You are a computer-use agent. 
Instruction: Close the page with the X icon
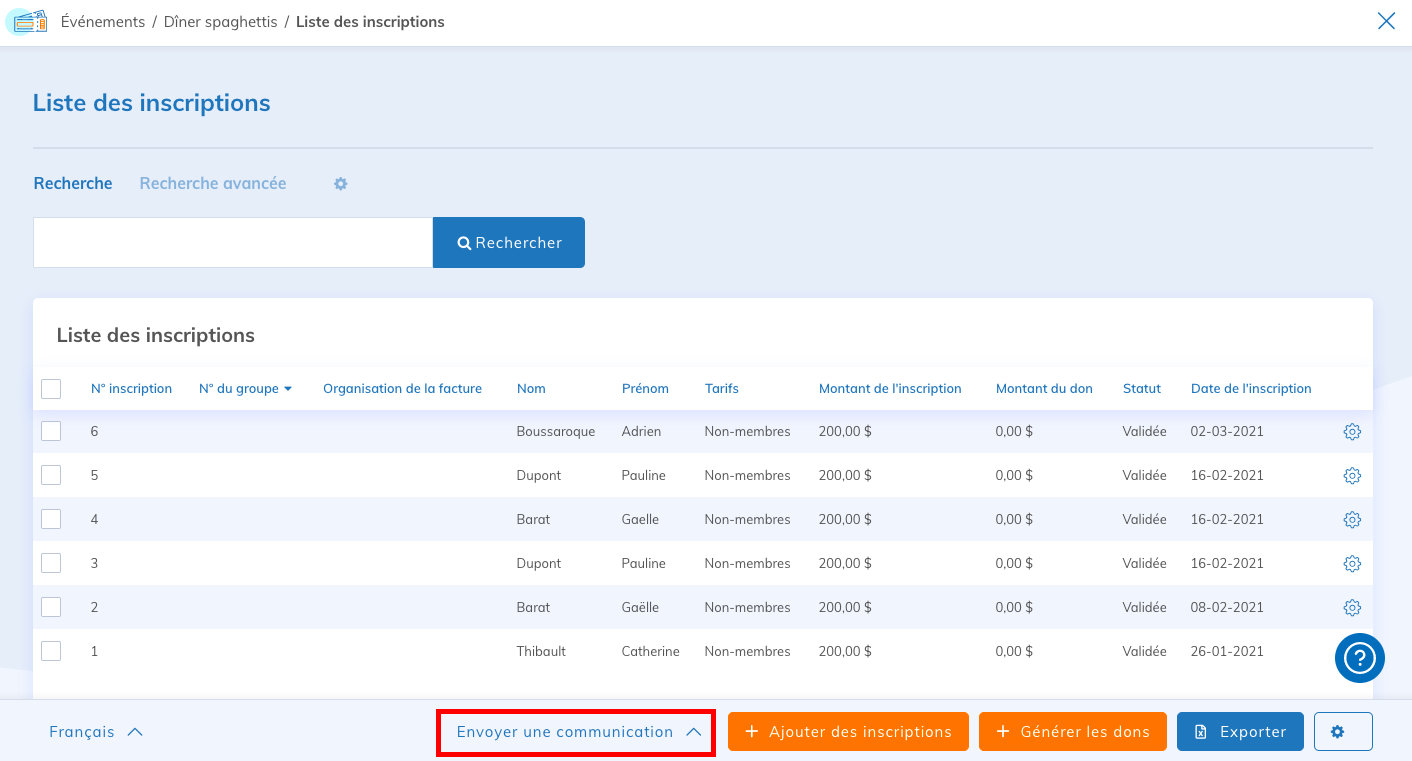click(1386, 21)
